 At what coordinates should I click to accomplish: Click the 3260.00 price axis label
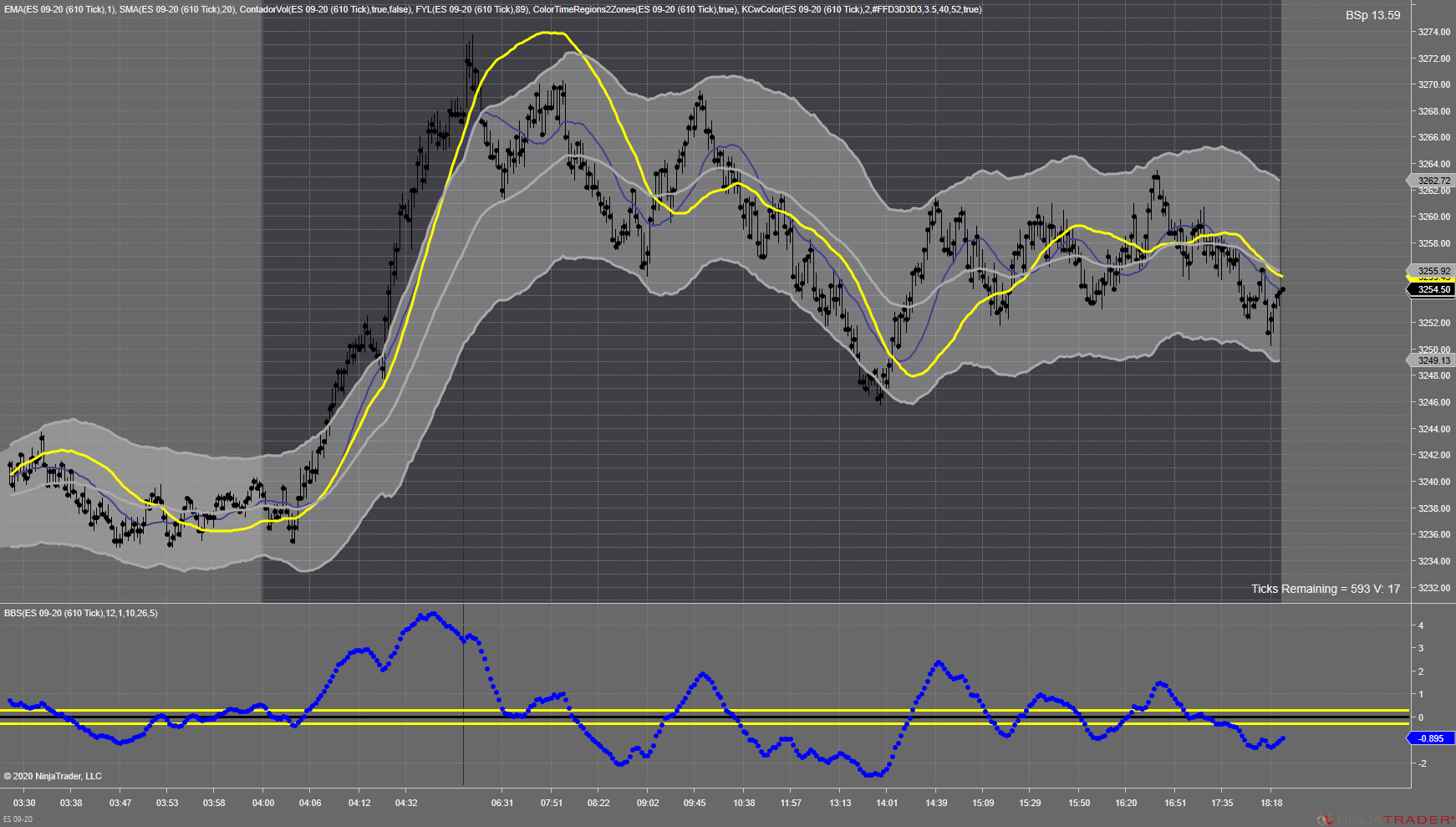[x=1434, y=217]
